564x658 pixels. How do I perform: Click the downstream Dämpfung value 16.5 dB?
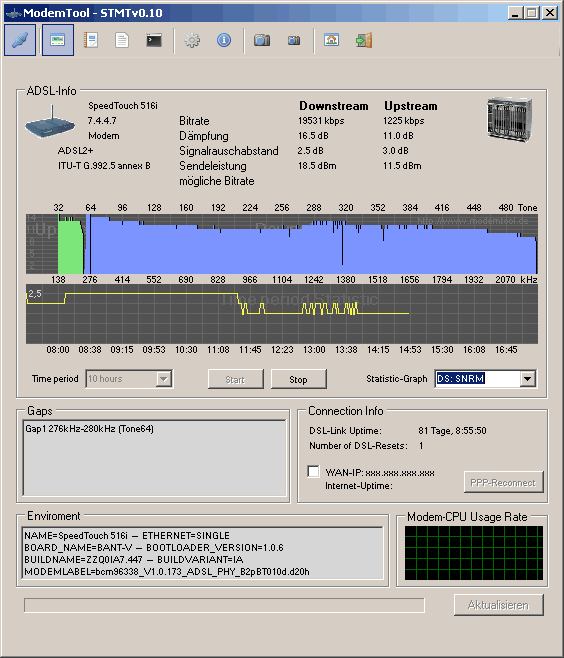313,136
